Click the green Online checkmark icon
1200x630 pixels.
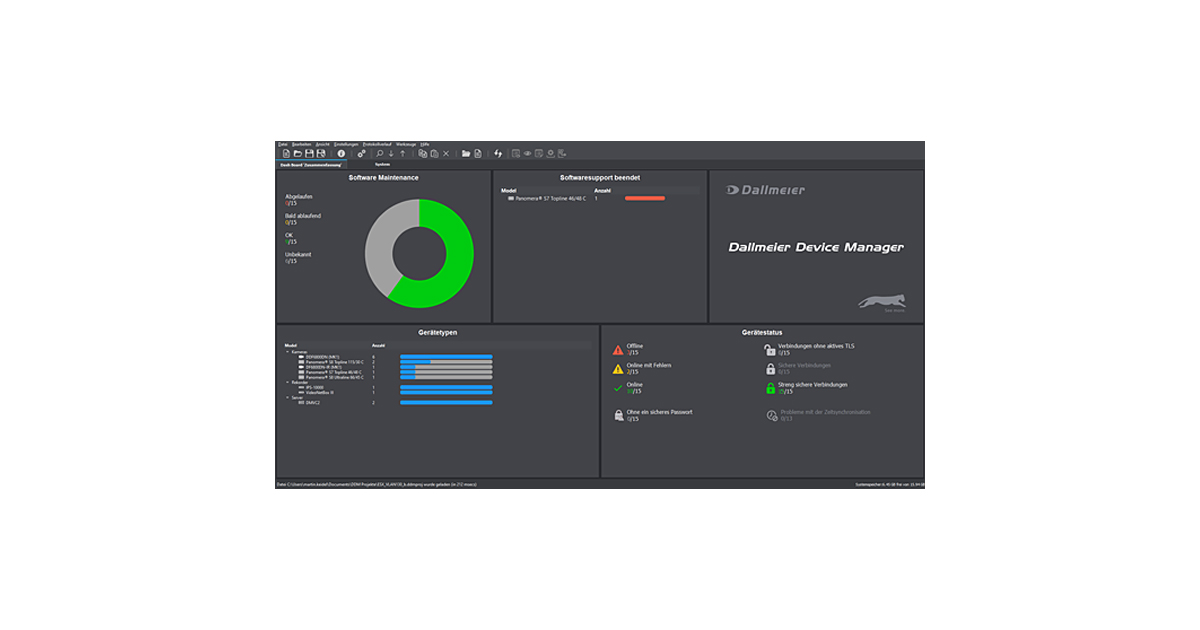point(618,387)
